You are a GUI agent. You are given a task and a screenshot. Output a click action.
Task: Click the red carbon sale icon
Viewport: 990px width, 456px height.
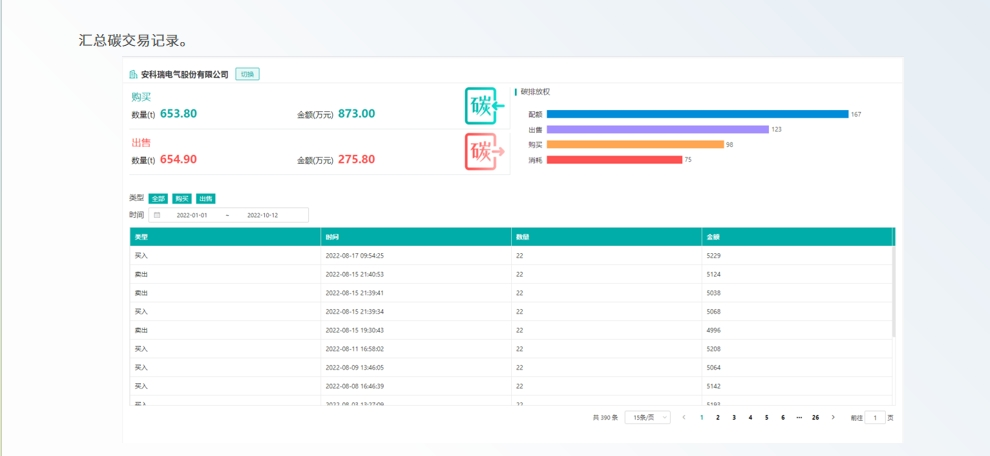pyautogui.click(x=484, y=152)
